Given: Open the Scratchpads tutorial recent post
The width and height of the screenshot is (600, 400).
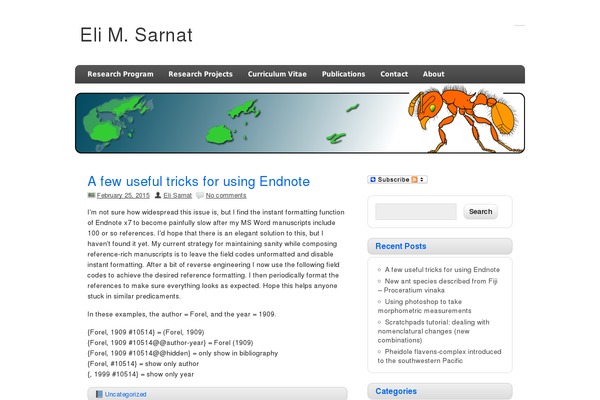Looking at the screenshot, I should coord(434,331).
